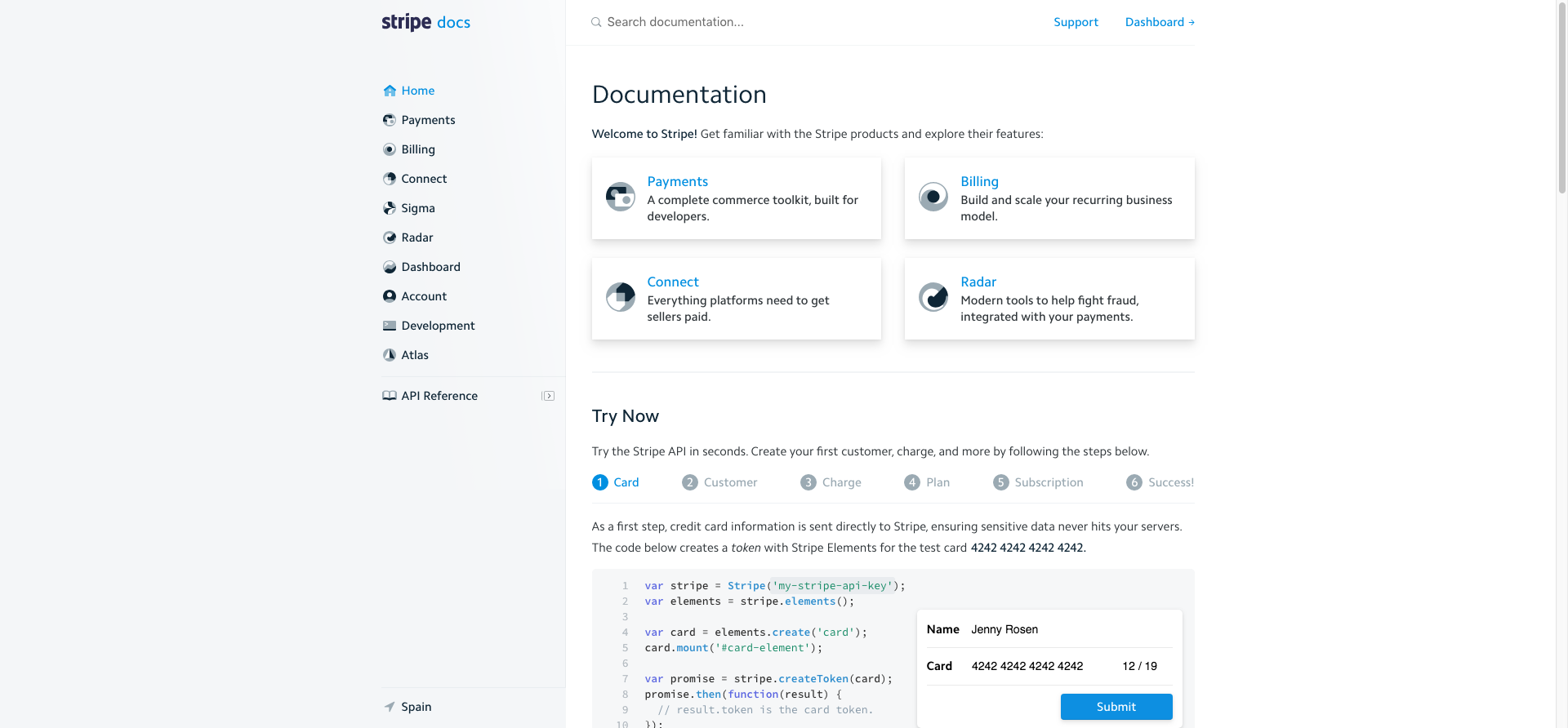Click the Home icon in sidebar

tap(390, 91)
